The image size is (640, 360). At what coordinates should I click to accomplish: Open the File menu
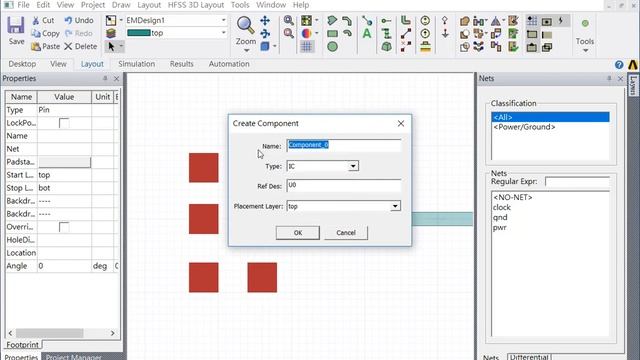click(x=23, y=5)
